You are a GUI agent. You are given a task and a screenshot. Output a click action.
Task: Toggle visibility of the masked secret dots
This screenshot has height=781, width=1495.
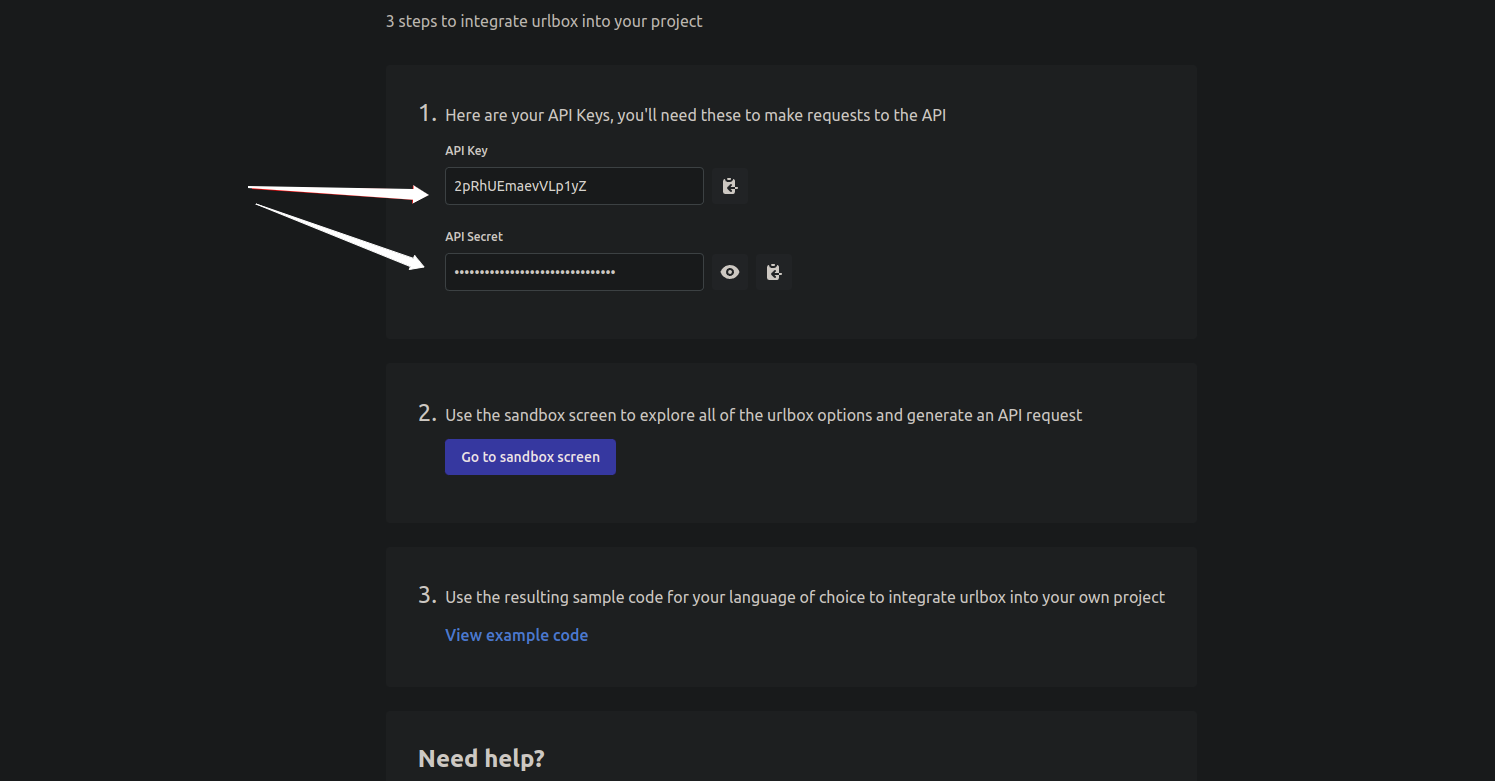pyautogui.click(x=729, y=271)
